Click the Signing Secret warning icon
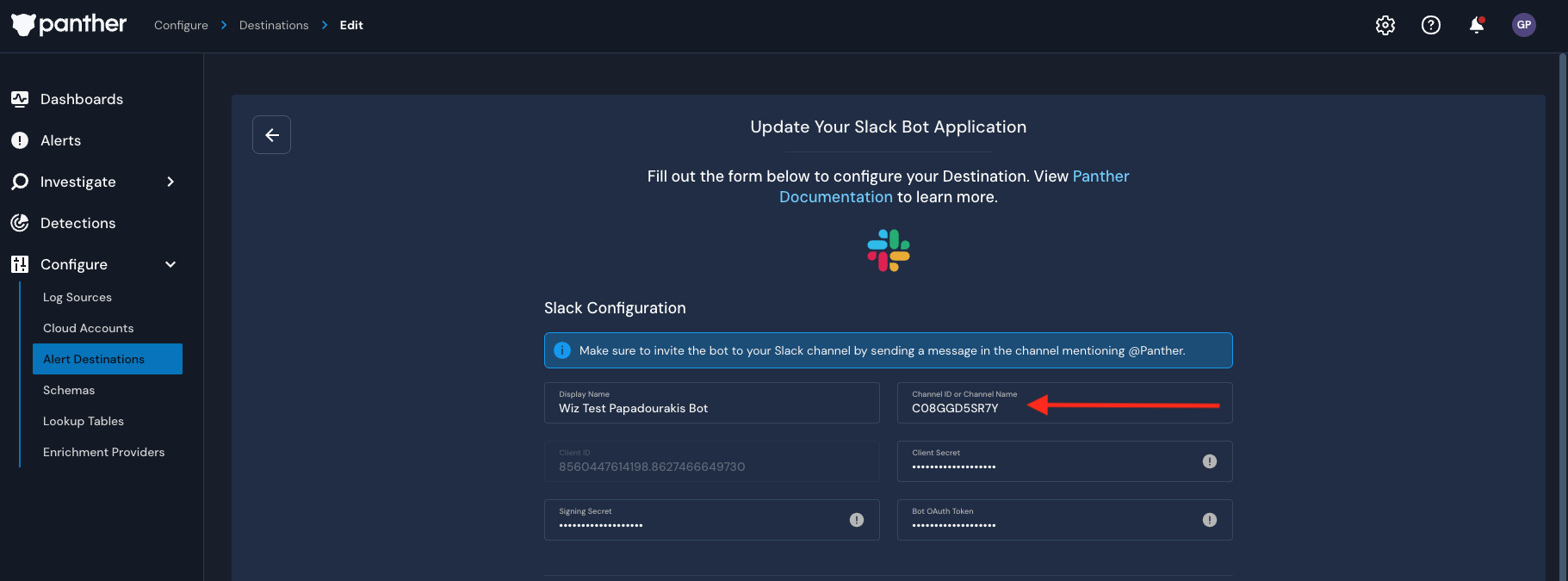Image resolution: width=1568 pixels, height=581 pixels. point(857,520)
